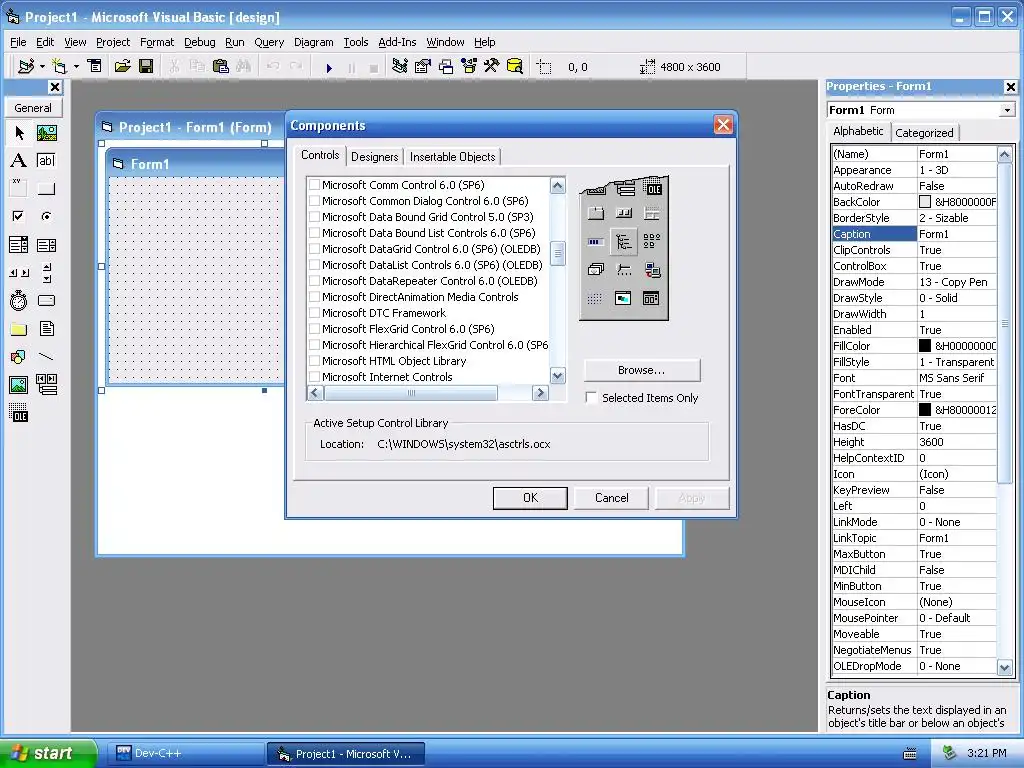Pick the Label control tool
This screenshot has width=1024, height=768.
[19, 161]
